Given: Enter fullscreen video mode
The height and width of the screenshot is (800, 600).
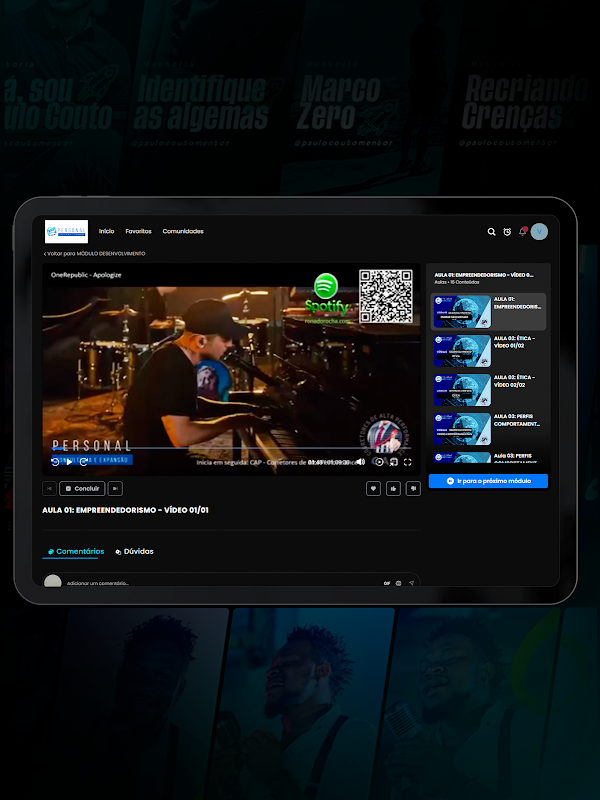Looking at the screenshot, I should 408,462.
